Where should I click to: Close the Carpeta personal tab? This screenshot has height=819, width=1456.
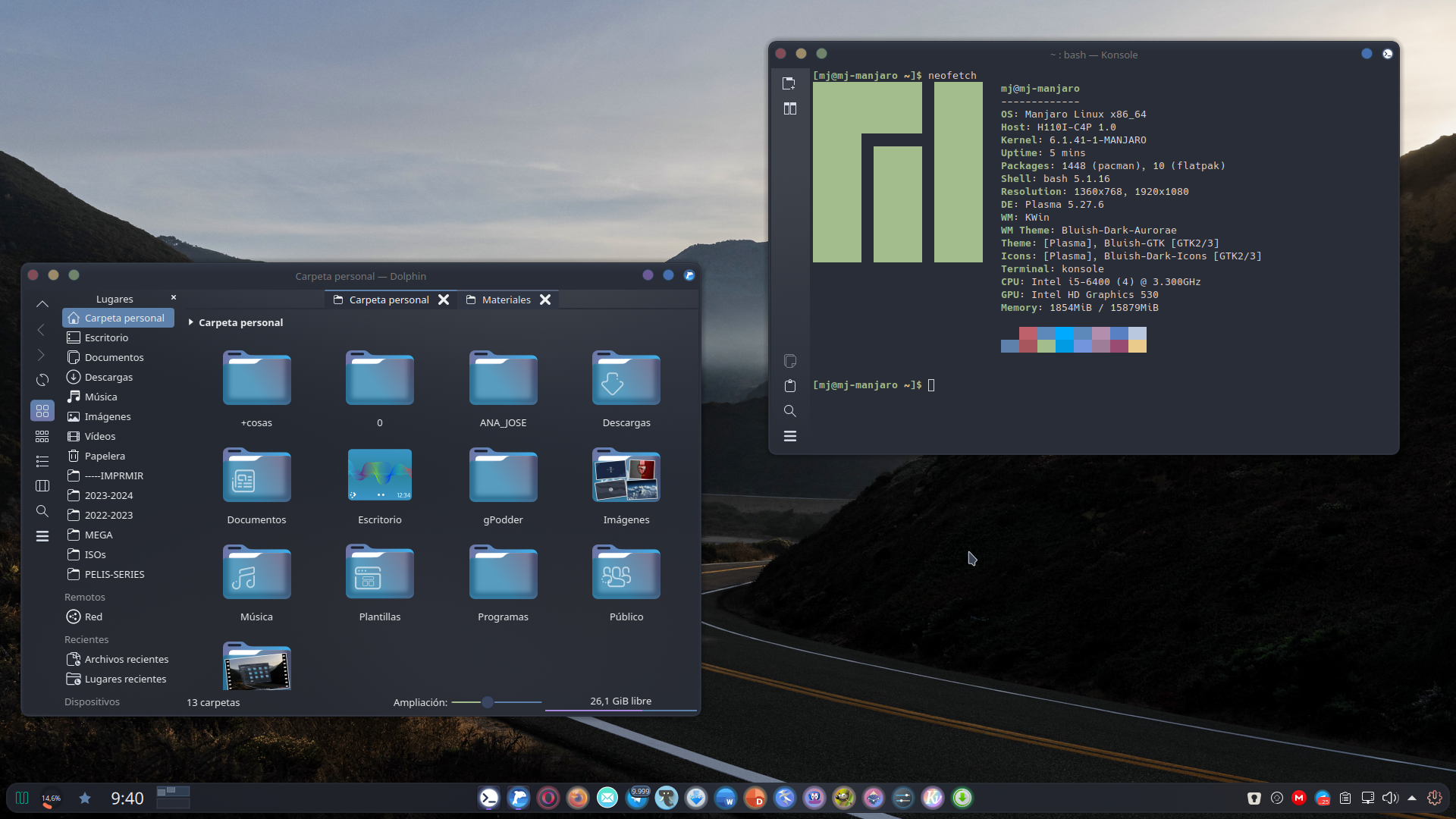click(444, 300)
